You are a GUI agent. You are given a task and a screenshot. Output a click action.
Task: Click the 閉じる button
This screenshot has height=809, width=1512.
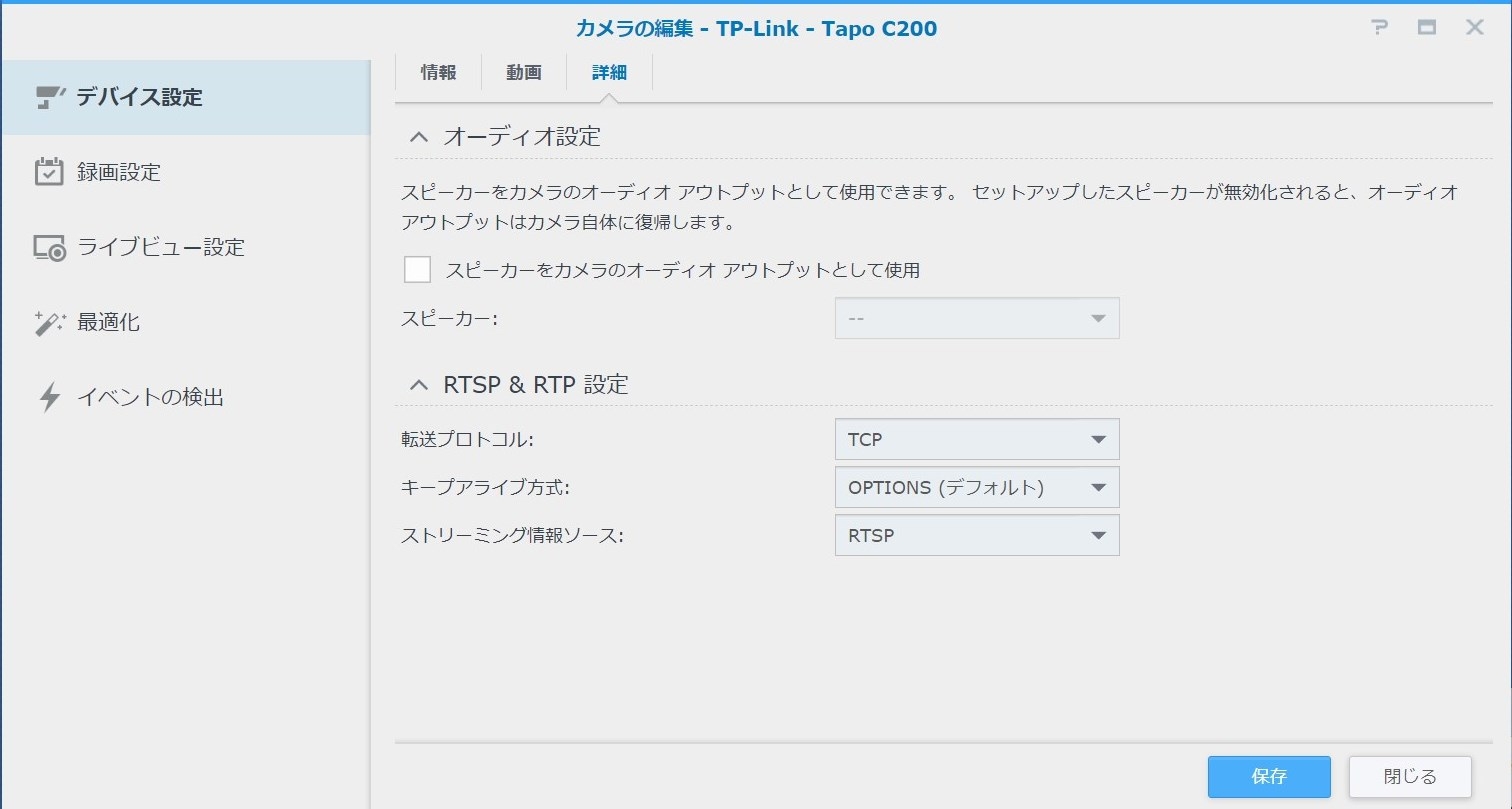coord(1410,777)
